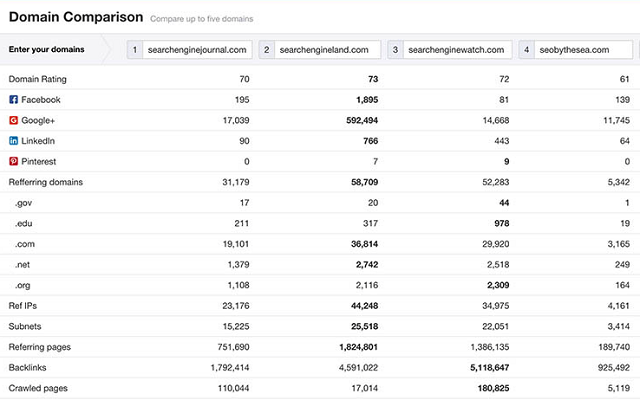The width and height of the screenshot is (640, 400).
Task: Click .org value 2,309
Action: [x=498, y=285]
